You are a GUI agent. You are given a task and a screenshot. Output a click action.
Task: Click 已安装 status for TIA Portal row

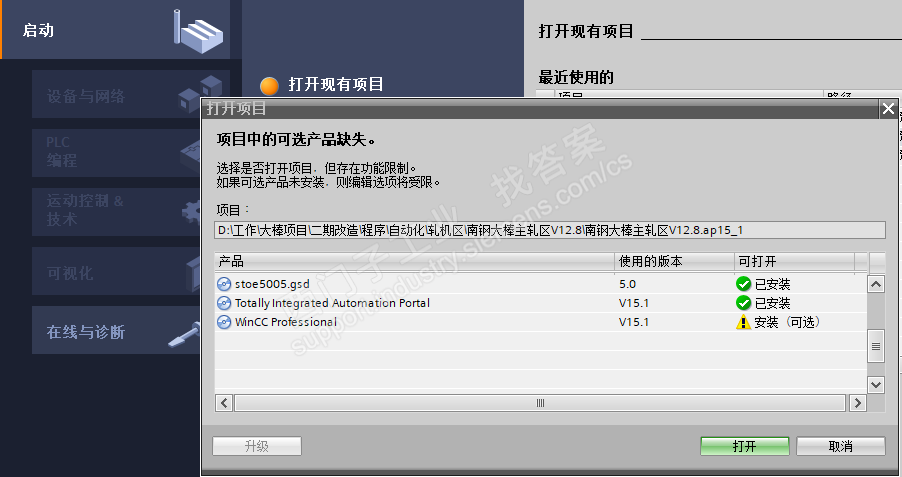coord(773,303)
